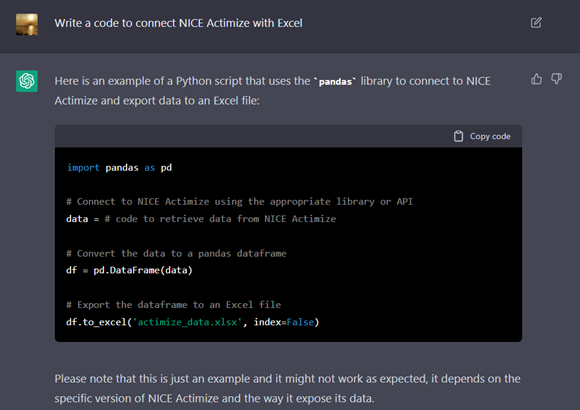Image resolution: width=580 pixels, height=410 pixels.
Task: Click the clipboard icon beside Copy code
Action: pyautogui.click(x=458, y=136)
